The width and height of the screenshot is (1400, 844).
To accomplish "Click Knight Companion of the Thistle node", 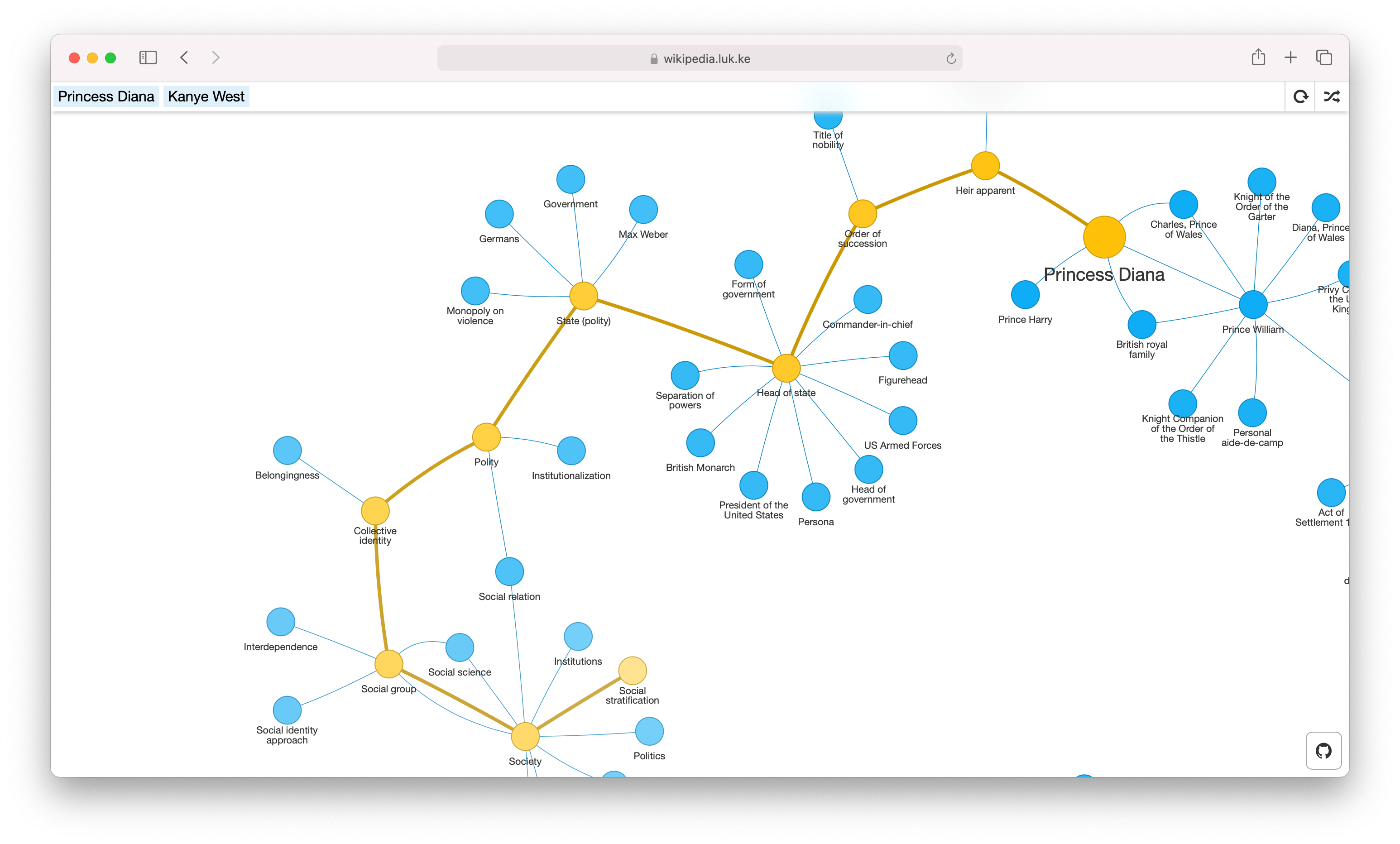I will coord(1182,403).
